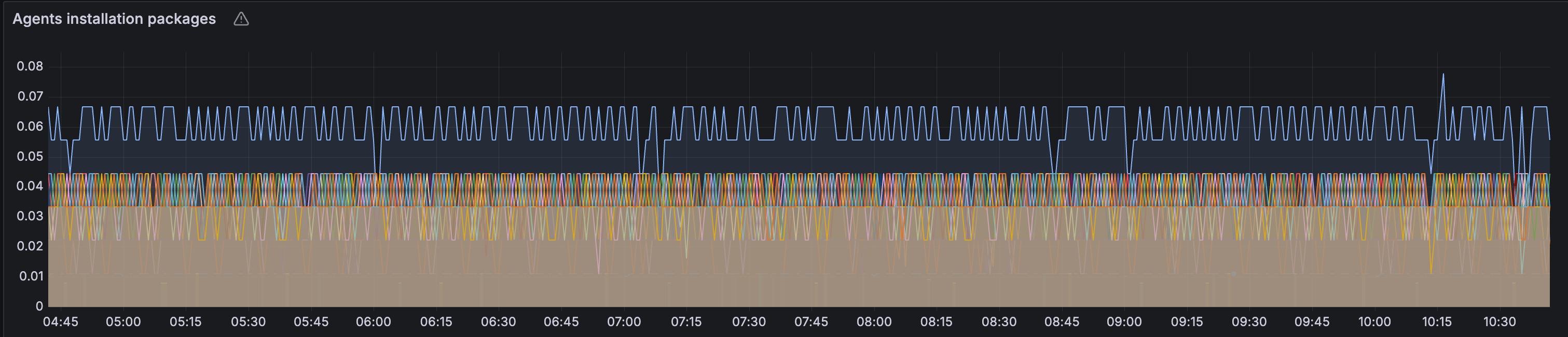
Task: Click the 0.08 y-axis value
Action: point(30,66)
